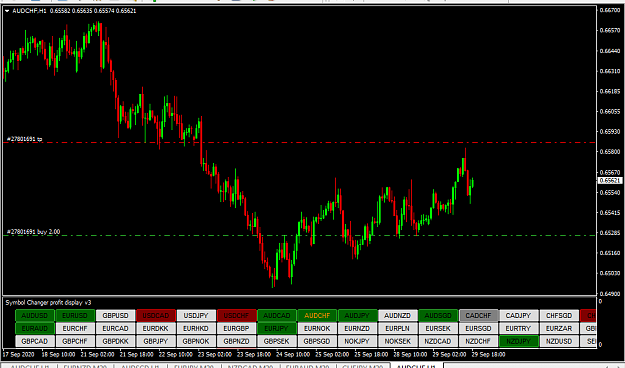Change symbol to EURCHF
This screenshot has height=368, width=625.
75,329
